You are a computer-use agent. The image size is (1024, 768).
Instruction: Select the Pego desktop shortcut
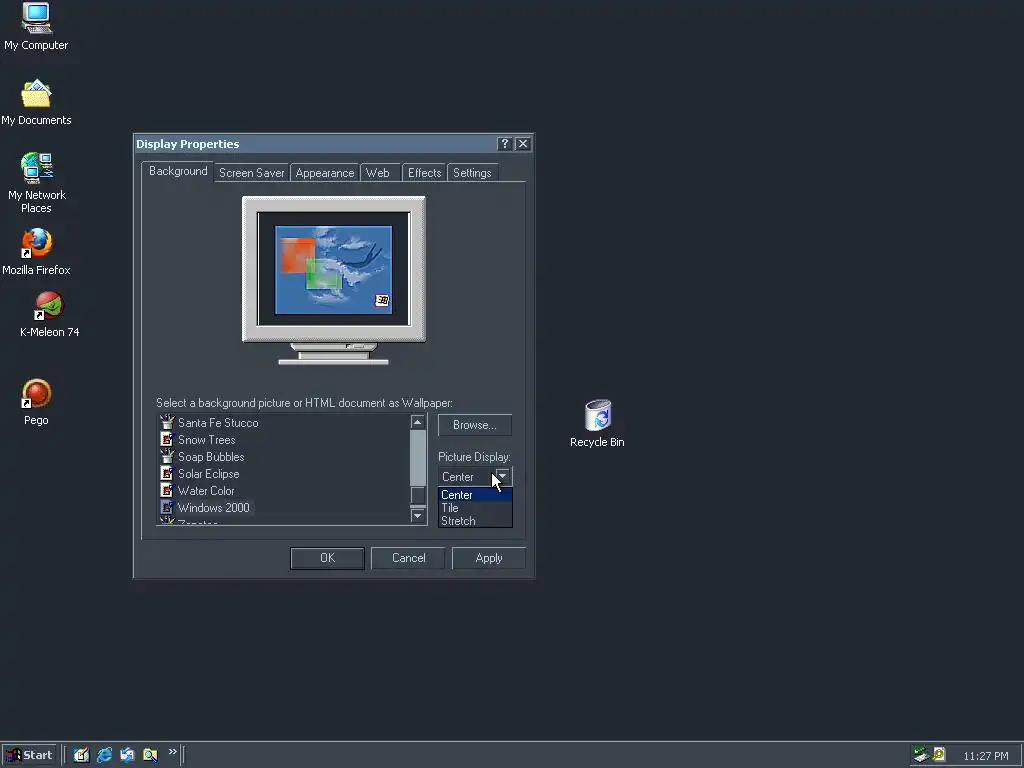coord(37,393)
